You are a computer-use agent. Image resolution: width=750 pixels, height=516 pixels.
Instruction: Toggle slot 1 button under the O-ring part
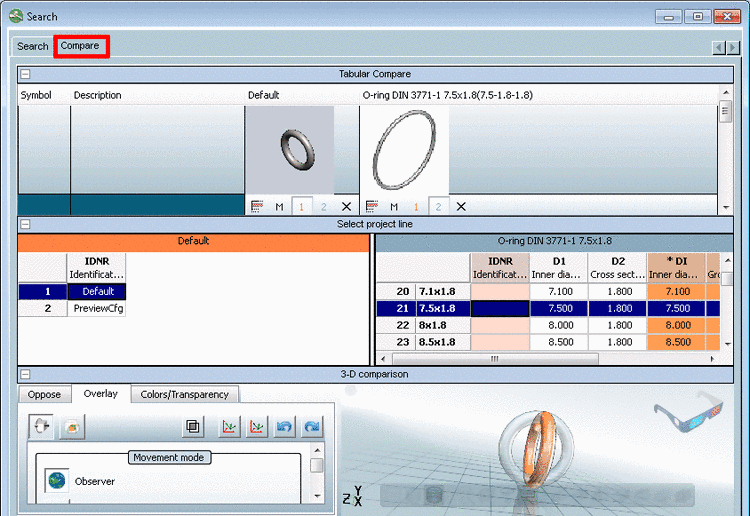click(416, 207)
